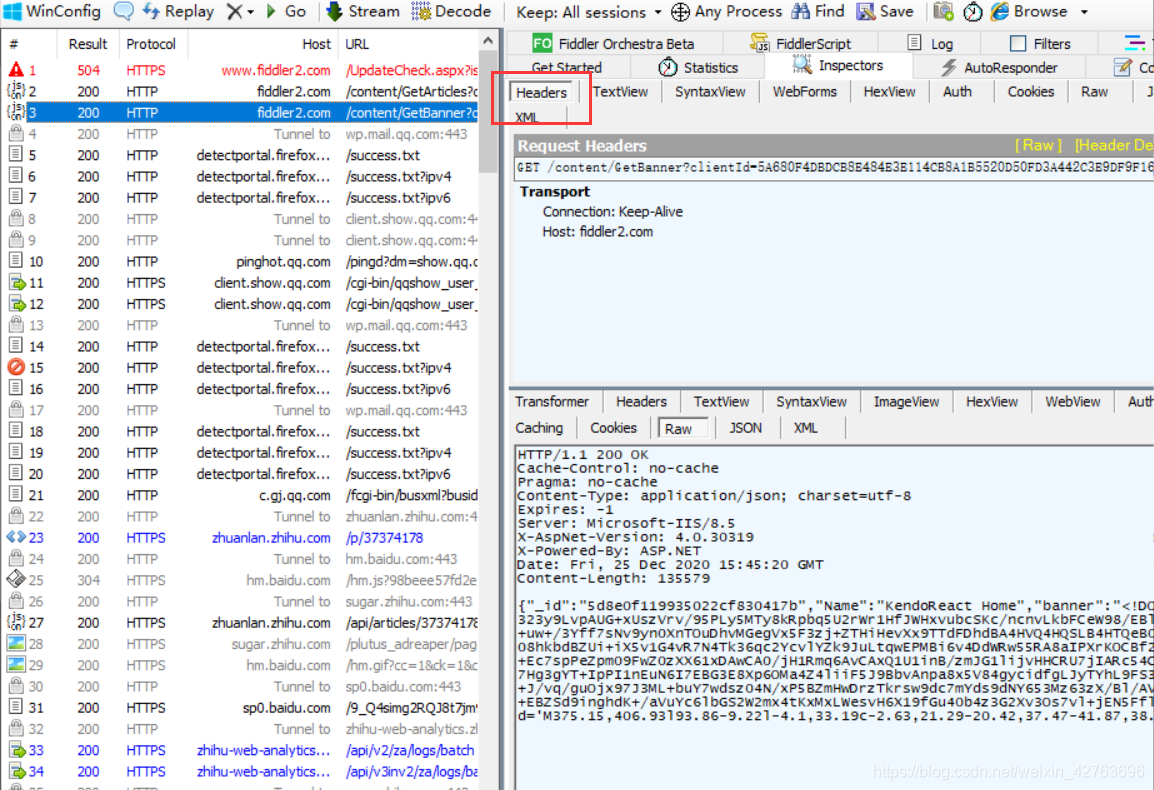
Task: Select session 15 blocked icon
Action: pyautogui.click(x=15, y=367)
